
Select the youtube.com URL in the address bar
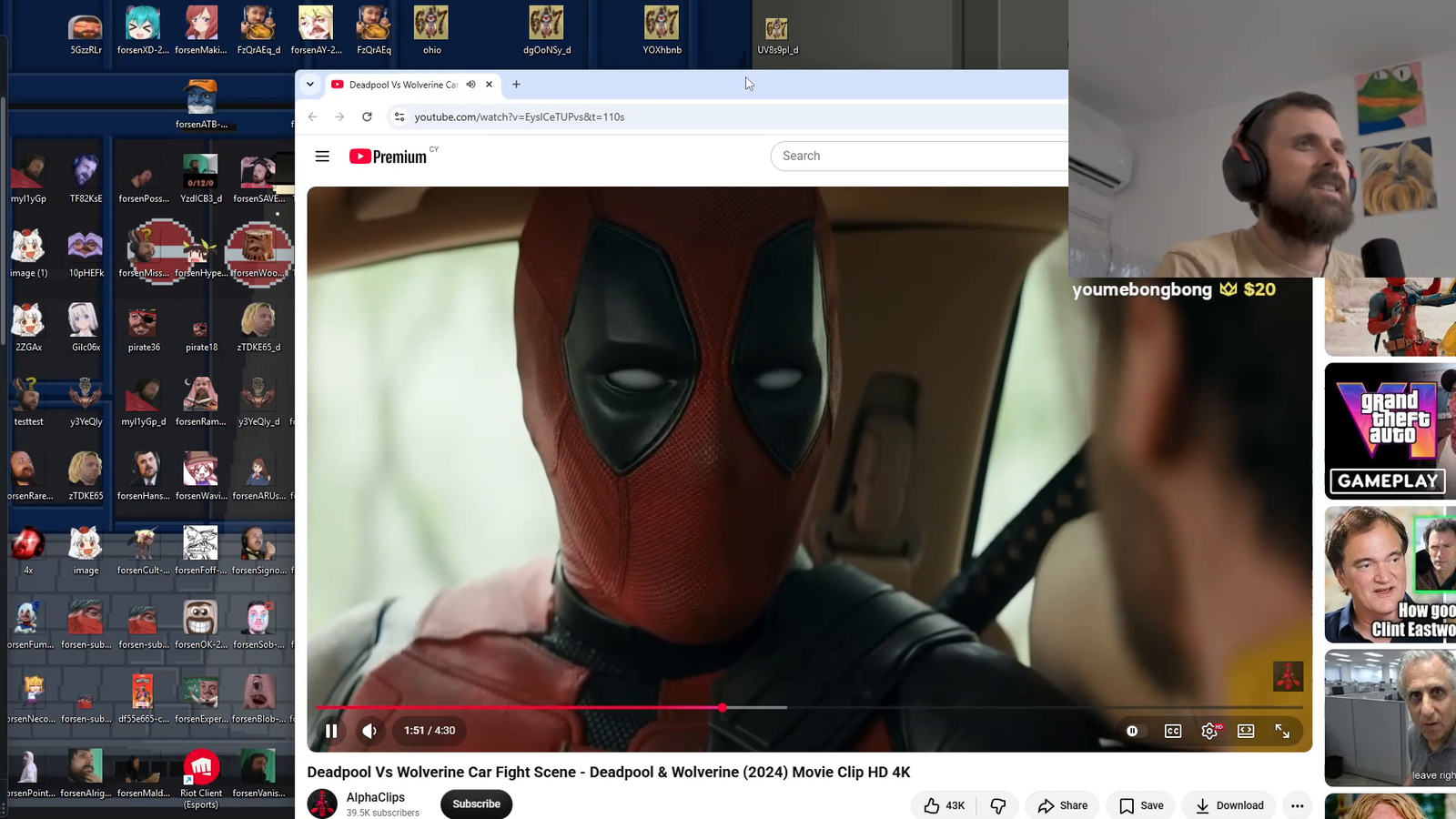point(520,117)
